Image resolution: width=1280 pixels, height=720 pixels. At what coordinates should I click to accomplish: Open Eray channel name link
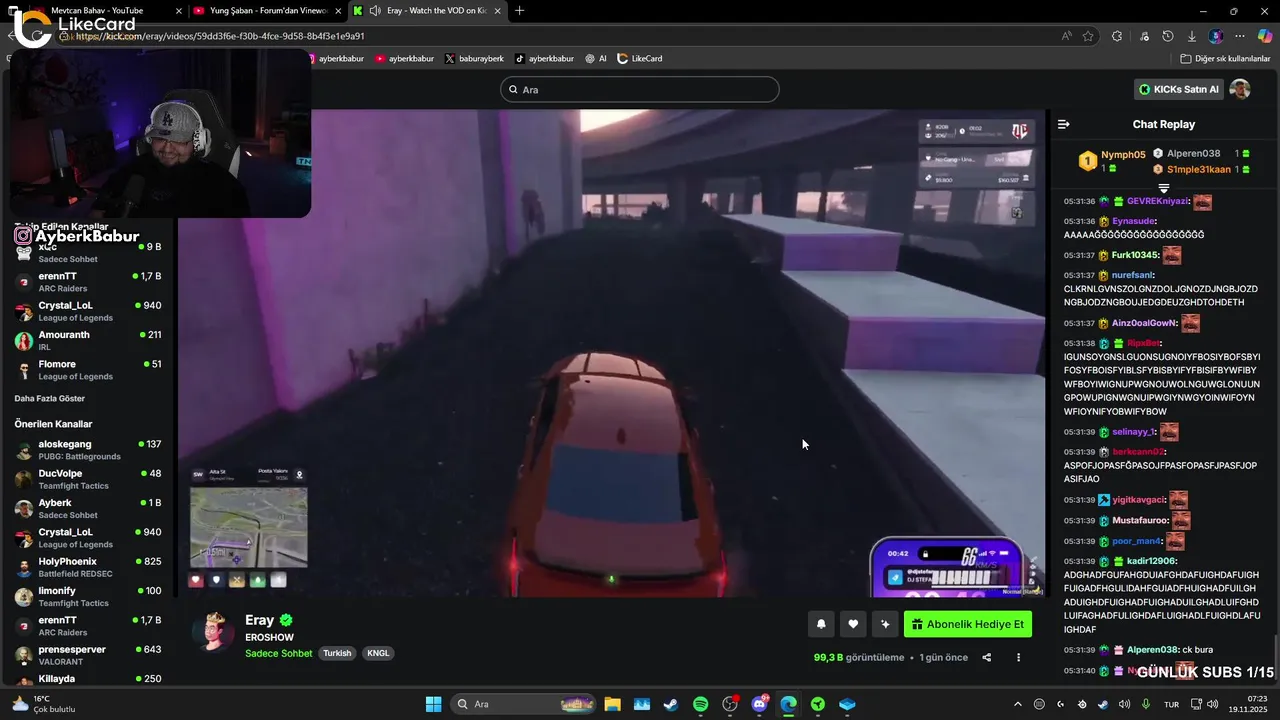pyautogui.click(x=259, y=620)
